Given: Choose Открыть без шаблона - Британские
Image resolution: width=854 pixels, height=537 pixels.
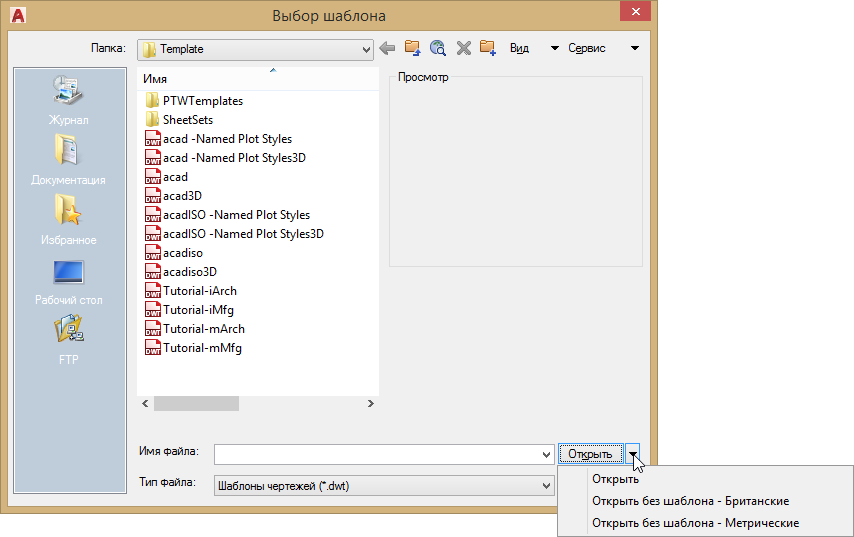Looking at the screenshot, I should pyautogui.click(x=691, y=501).
